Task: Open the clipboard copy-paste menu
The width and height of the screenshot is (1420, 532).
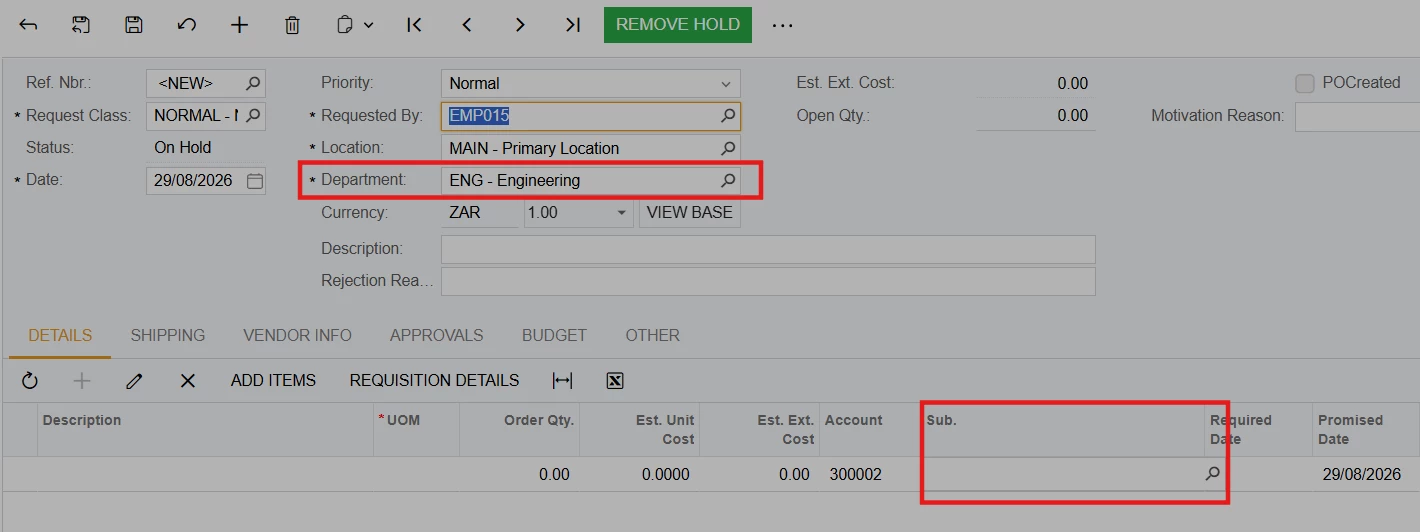Action: tap(354, 25)
